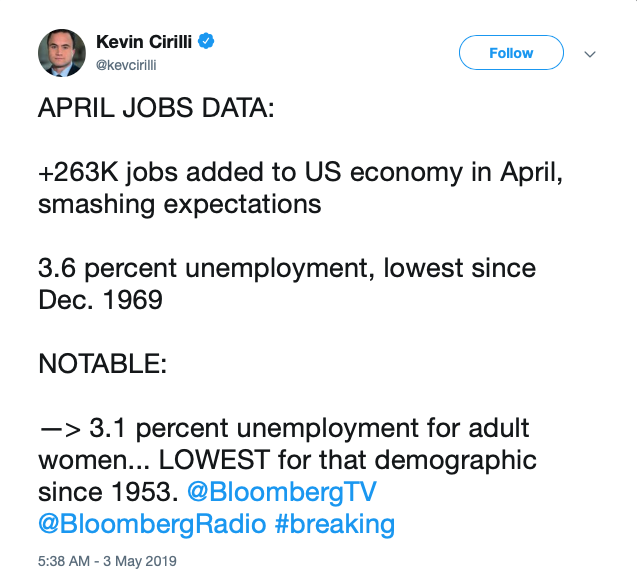637x579 pixels.
Task: Follow Kevin Cirilli
Action: tap(511, 53)
